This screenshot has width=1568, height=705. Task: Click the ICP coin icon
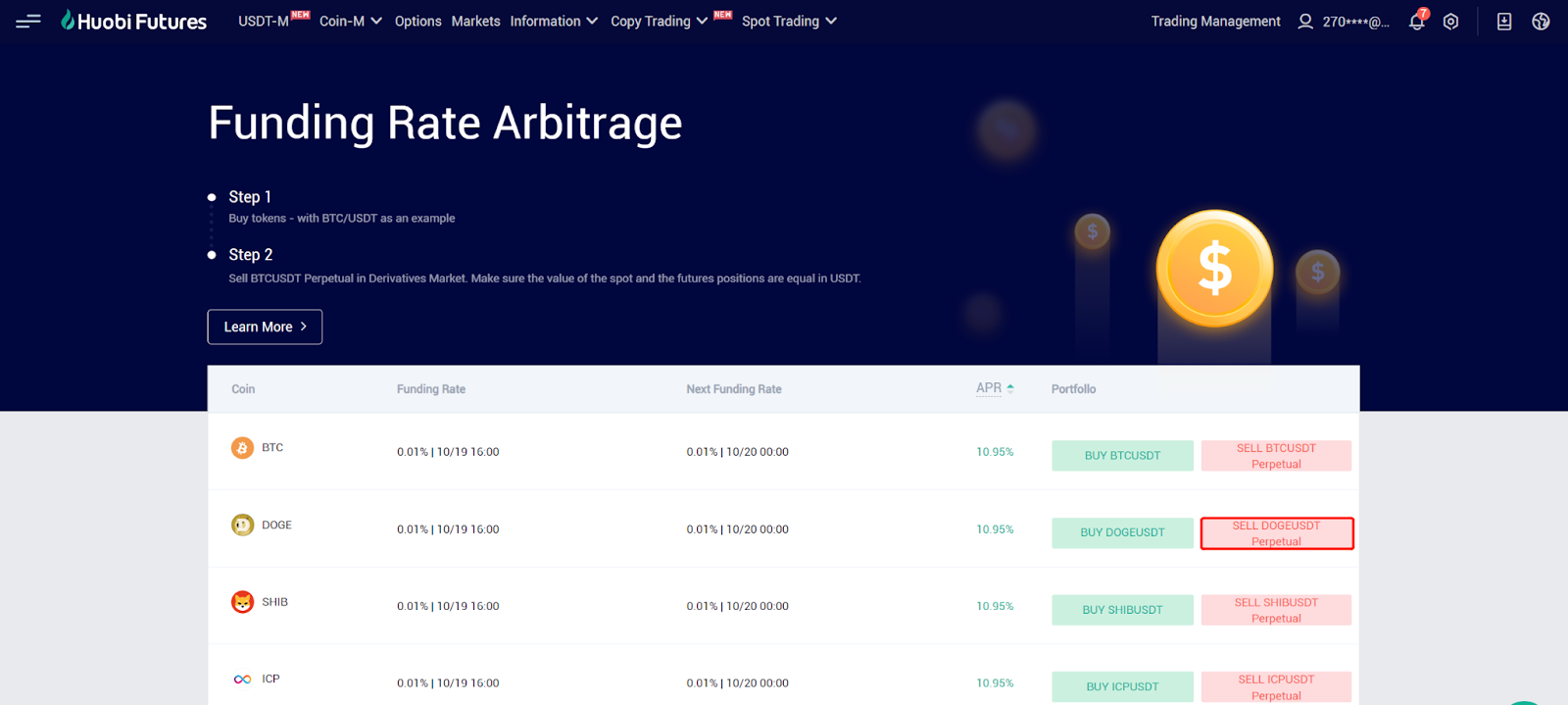click(x=242, y=679)
